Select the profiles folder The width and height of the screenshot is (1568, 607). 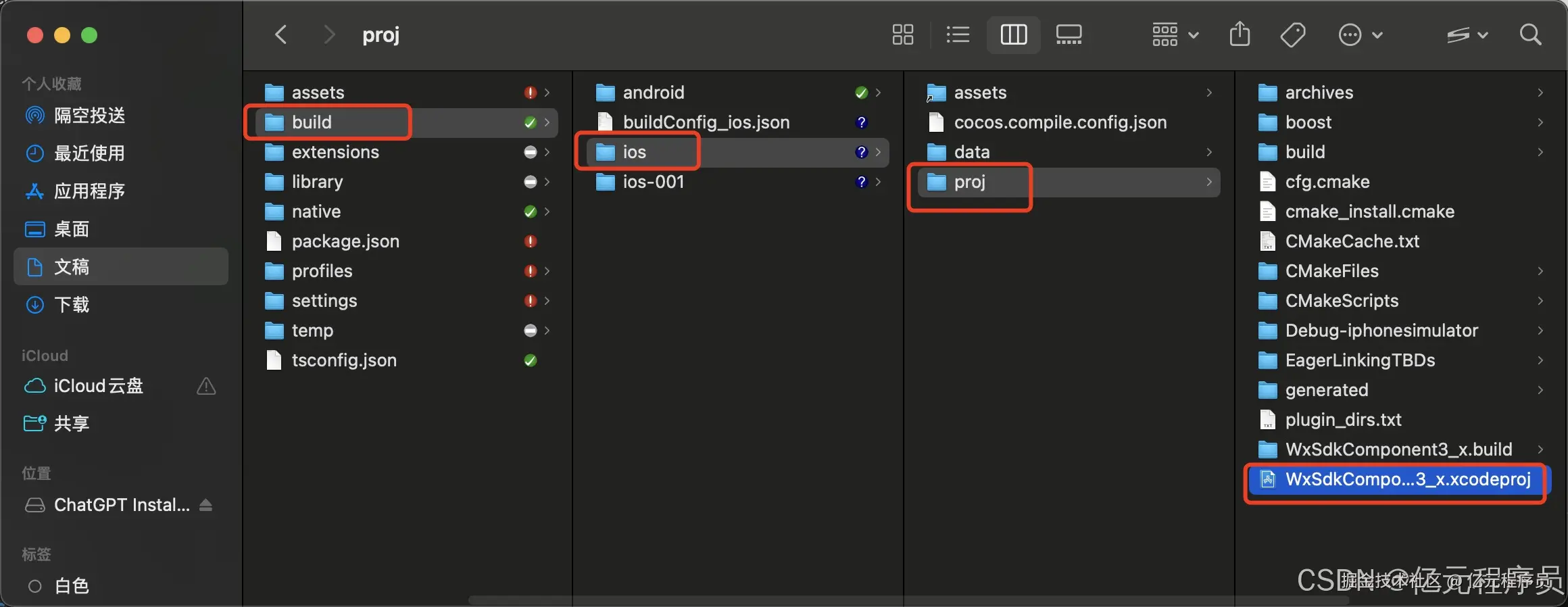pyautogui.click(x=406, y=271)
